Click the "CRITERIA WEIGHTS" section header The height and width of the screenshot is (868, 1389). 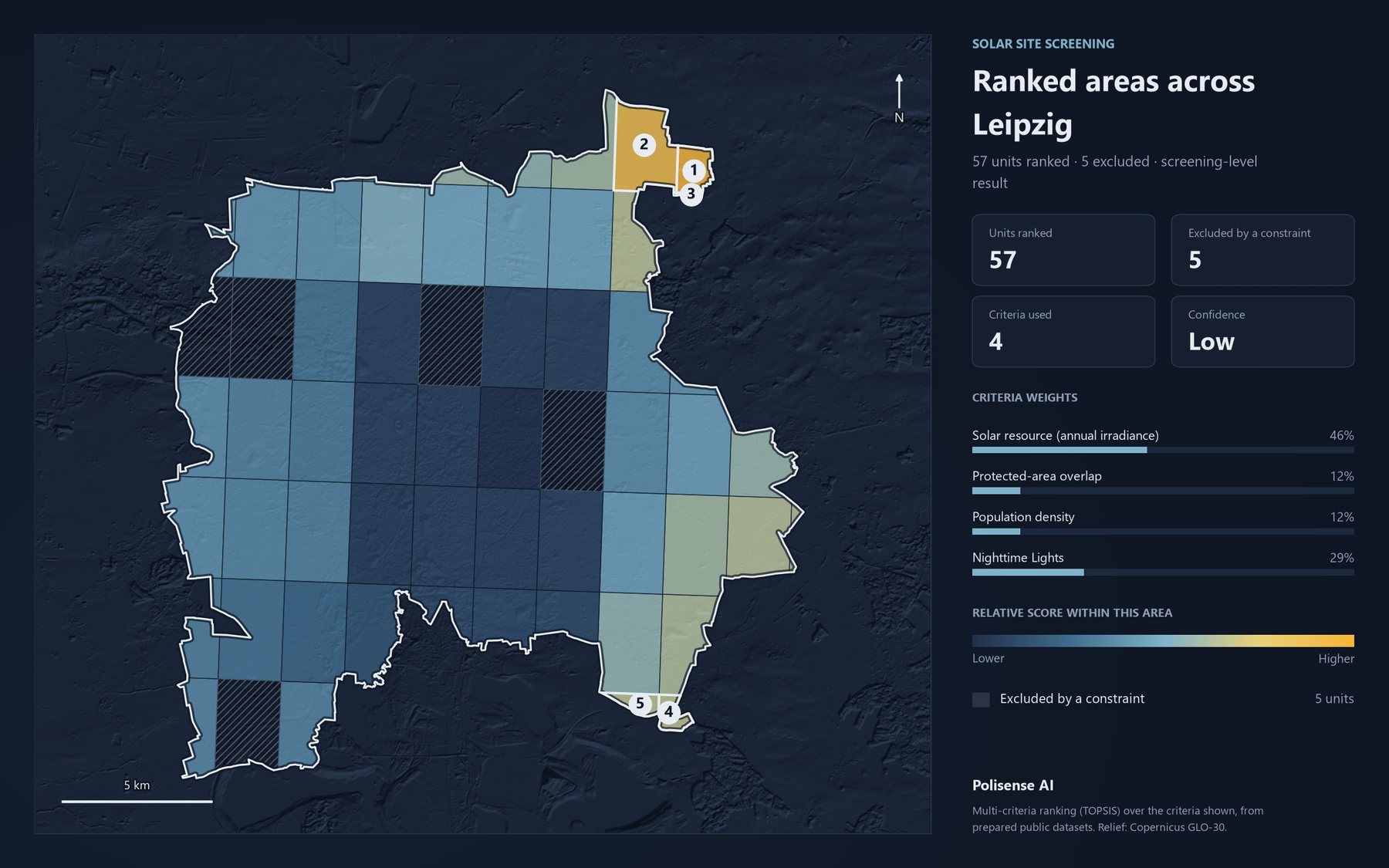click(x=1025, y=398)
